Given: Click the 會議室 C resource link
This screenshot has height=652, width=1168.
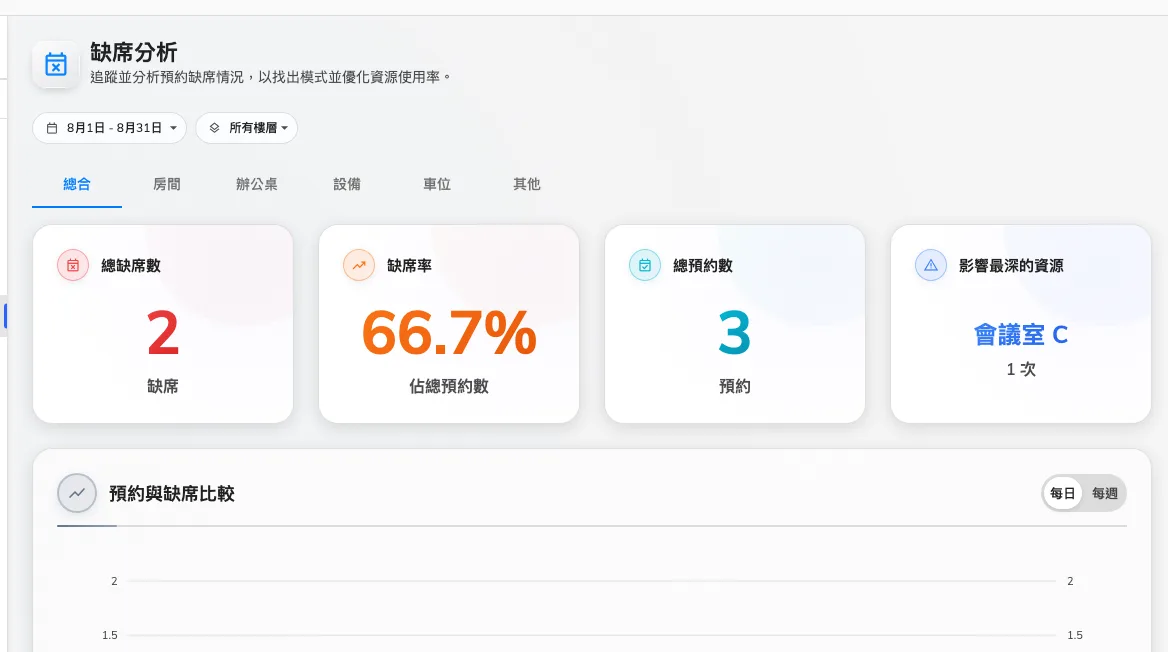Looking at the screenshot, I should click(1021, 335).
